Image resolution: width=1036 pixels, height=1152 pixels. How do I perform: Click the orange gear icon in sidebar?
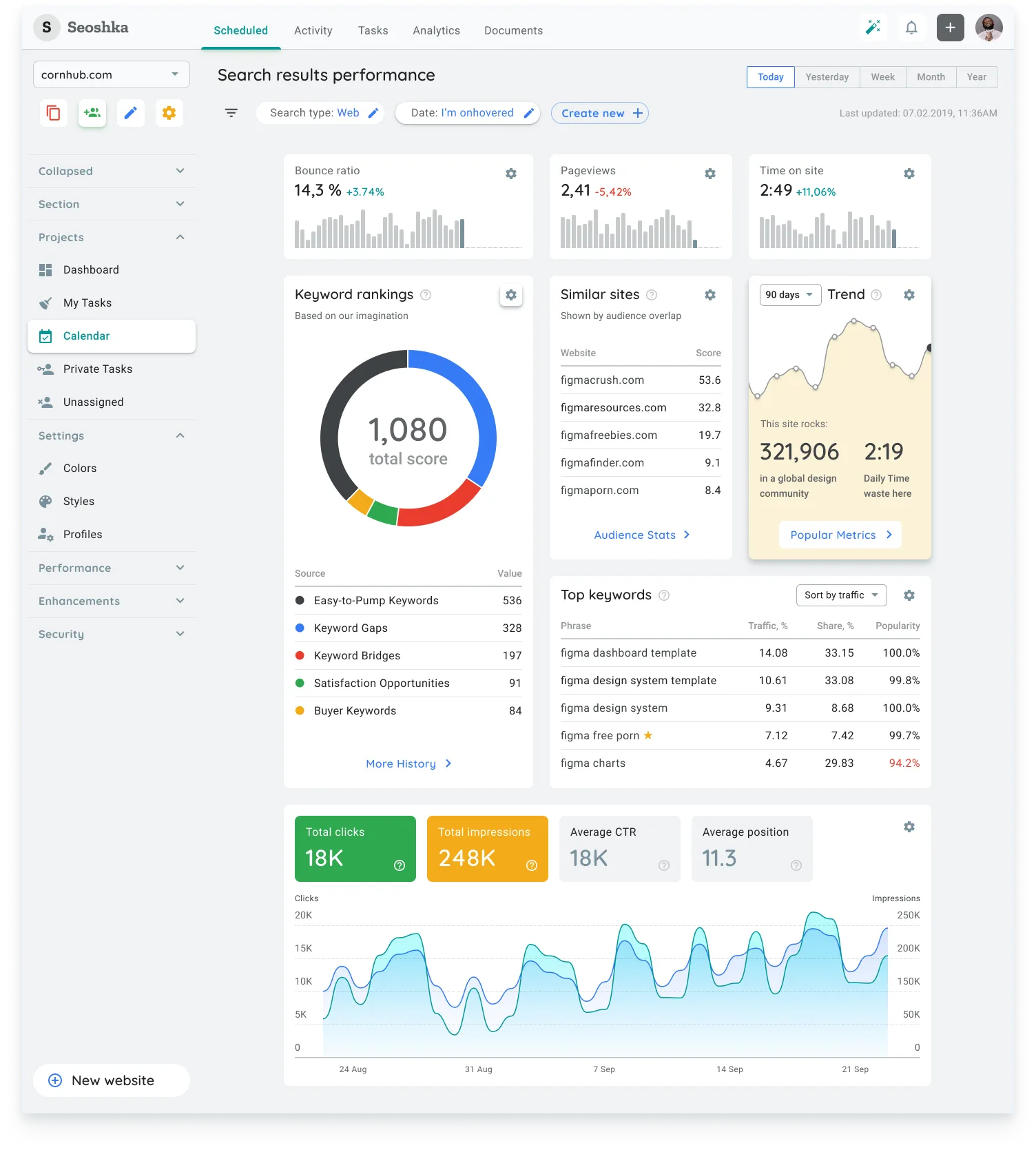[x=169, y=113]
